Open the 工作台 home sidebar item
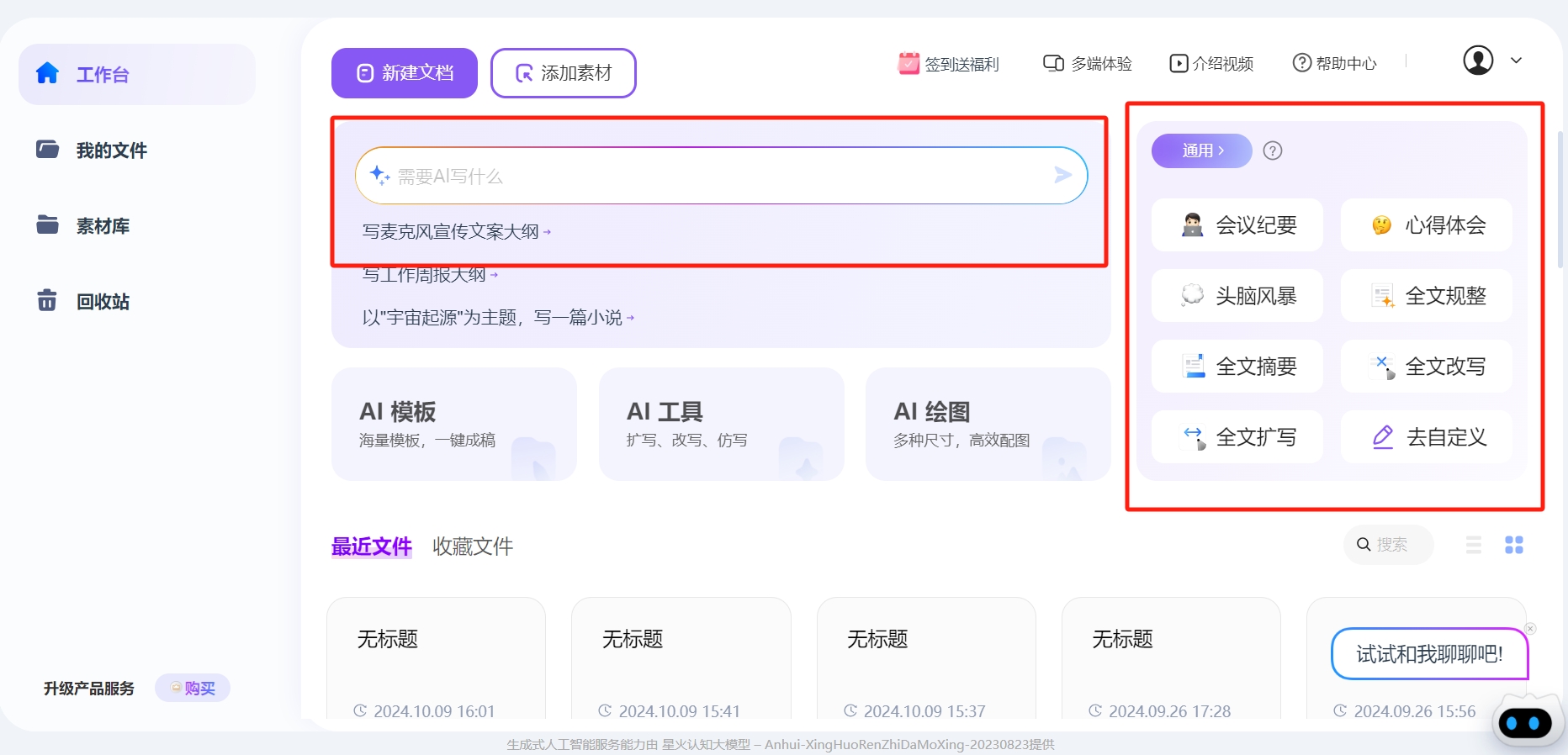The width and height of the screenshot is (1568, 755). (136, 74)
